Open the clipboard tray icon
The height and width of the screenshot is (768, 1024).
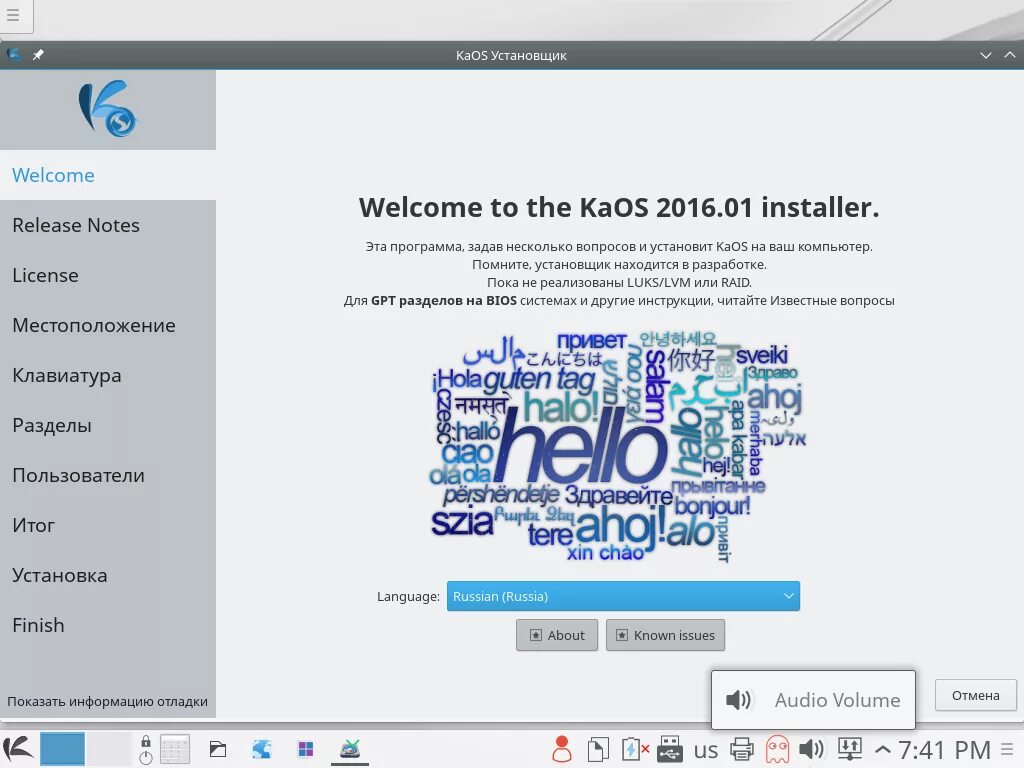pyautogui.click(x=598, y=749)
